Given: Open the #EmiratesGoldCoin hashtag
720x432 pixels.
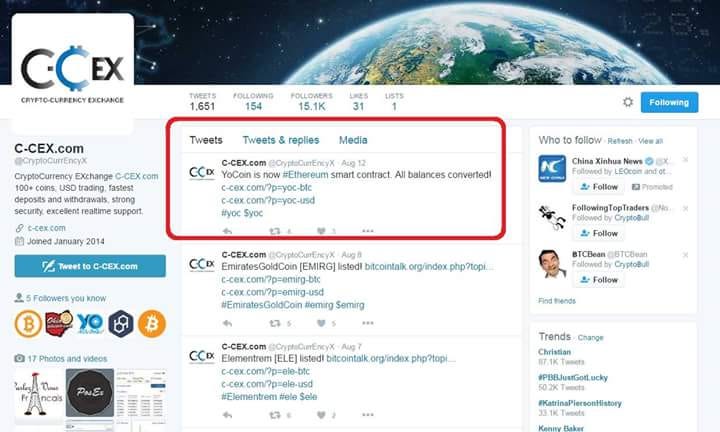Looking at the screenshot, I should point(262,305).
